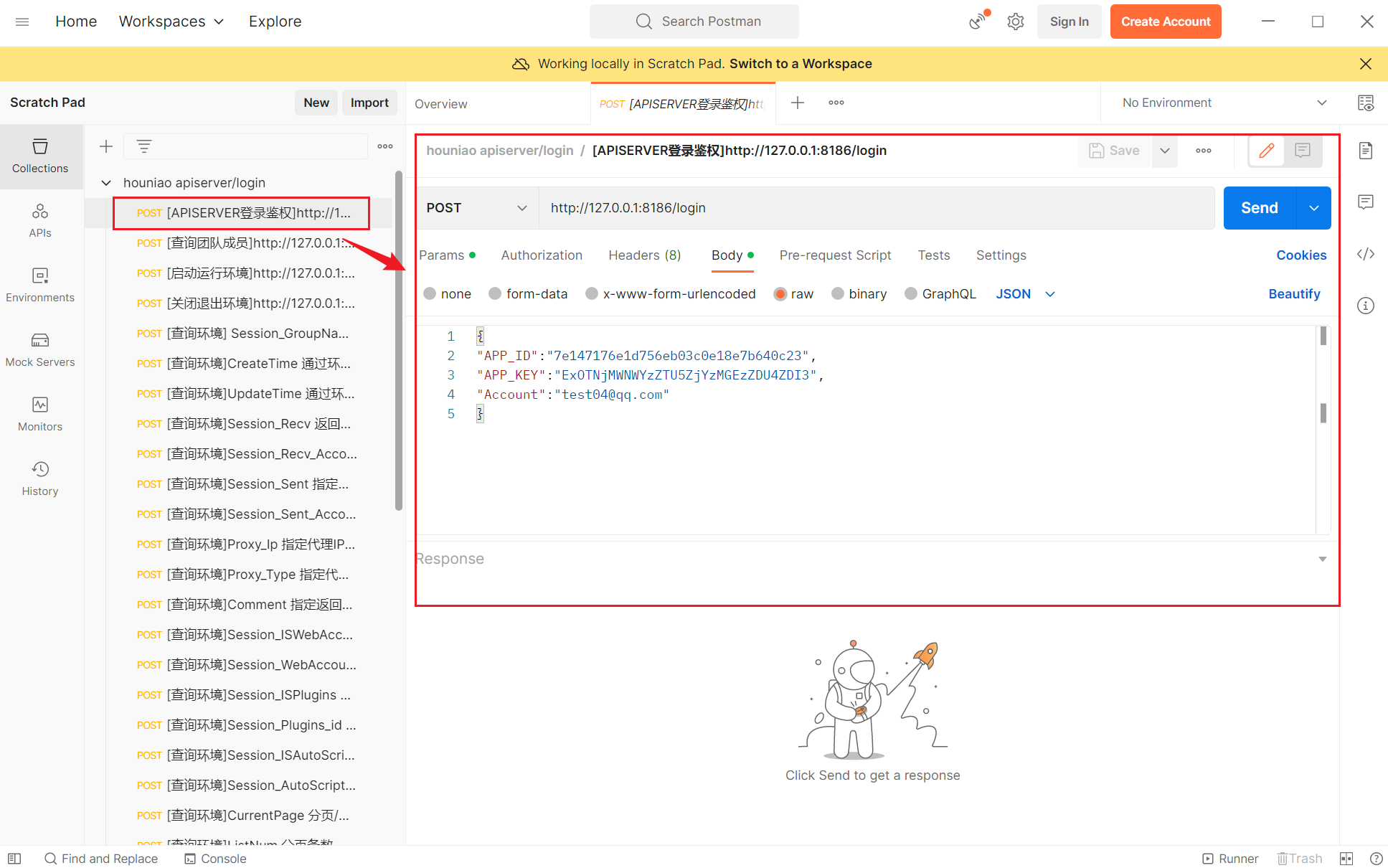Open the satellite sync notifications icon

tap(978, 20)
